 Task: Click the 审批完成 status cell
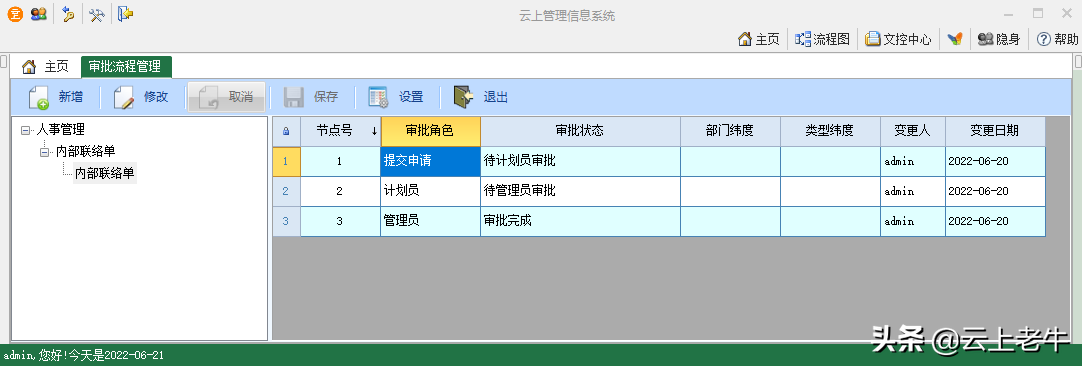coord(580,222)
